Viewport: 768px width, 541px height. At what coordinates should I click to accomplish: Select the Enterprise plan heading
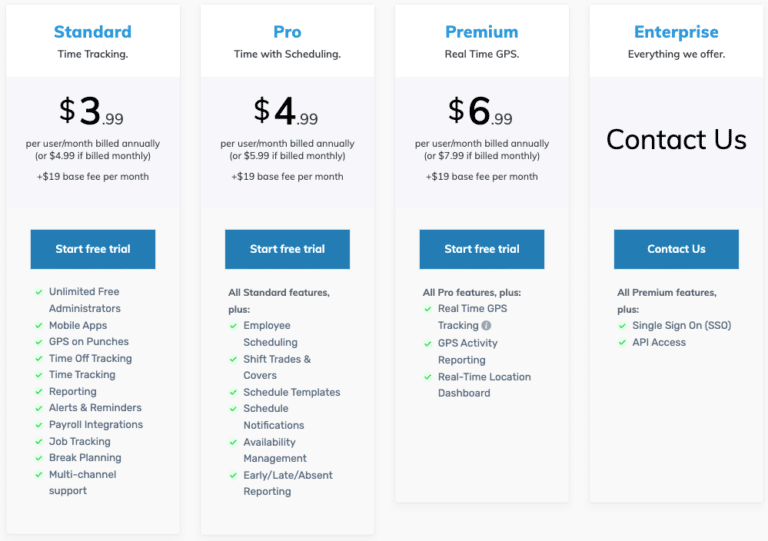tap(676, 32)
